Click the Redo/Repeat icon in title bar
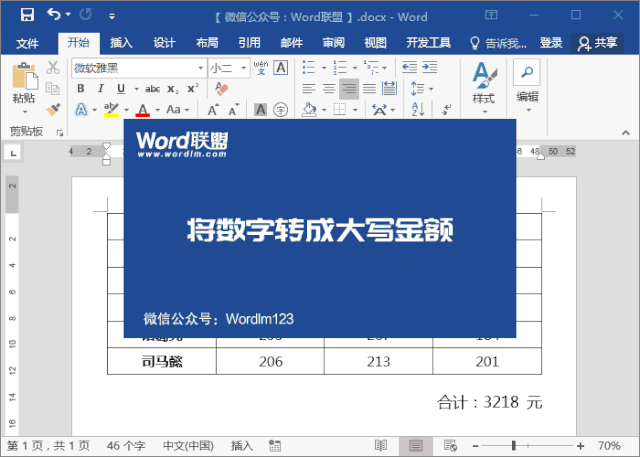 tap(86, 15)
